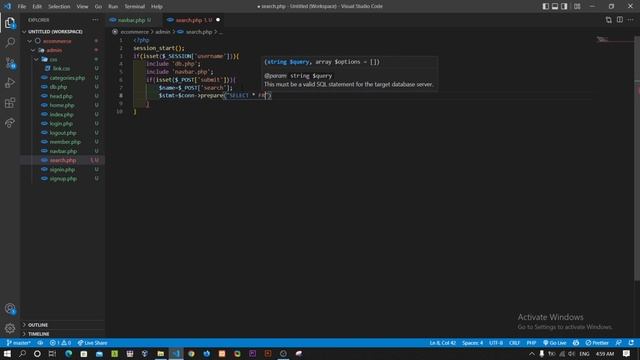640x360 pixels.
Task: Open home.php in the explorer
Action: pyautogui.click(x=62, y=105)
